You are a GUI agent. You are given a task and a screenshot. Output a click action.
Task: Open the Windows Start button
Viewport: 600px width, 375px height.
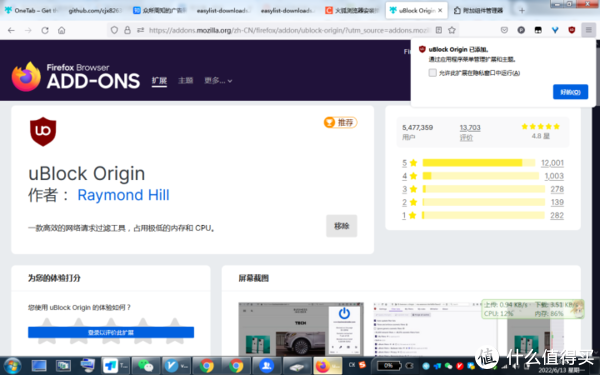coord(12,366)
